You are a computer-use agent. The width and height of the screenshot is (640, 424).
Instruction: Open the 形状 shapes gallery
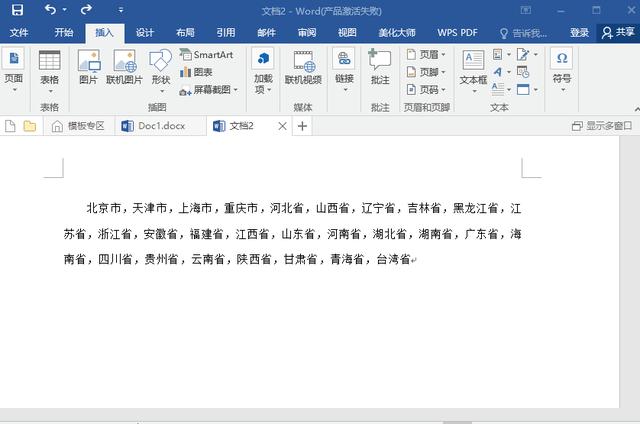[x=160, y=71]
